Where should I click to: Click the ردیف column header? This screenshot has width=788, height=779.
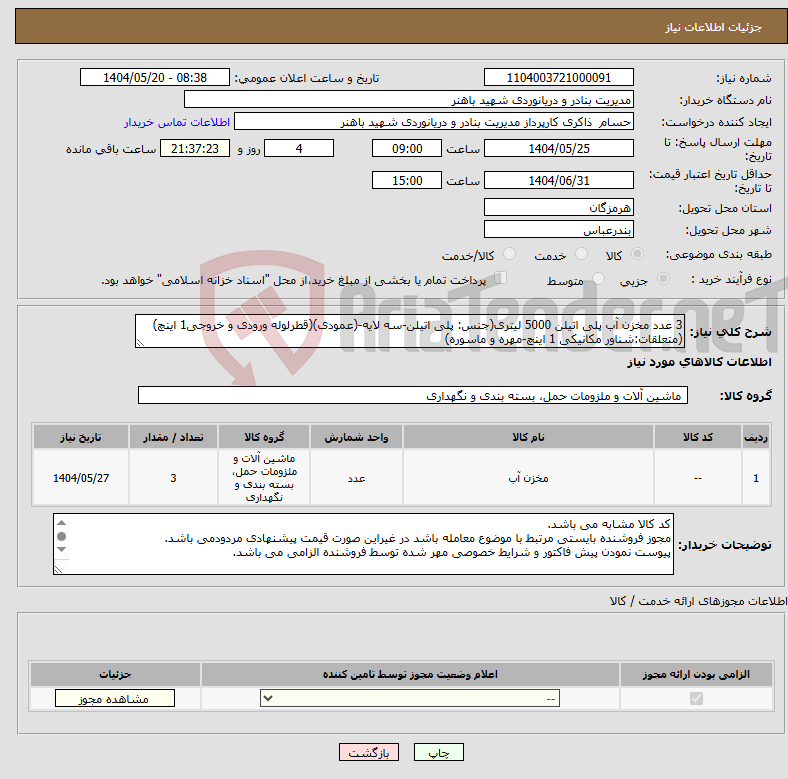point(756,437)
